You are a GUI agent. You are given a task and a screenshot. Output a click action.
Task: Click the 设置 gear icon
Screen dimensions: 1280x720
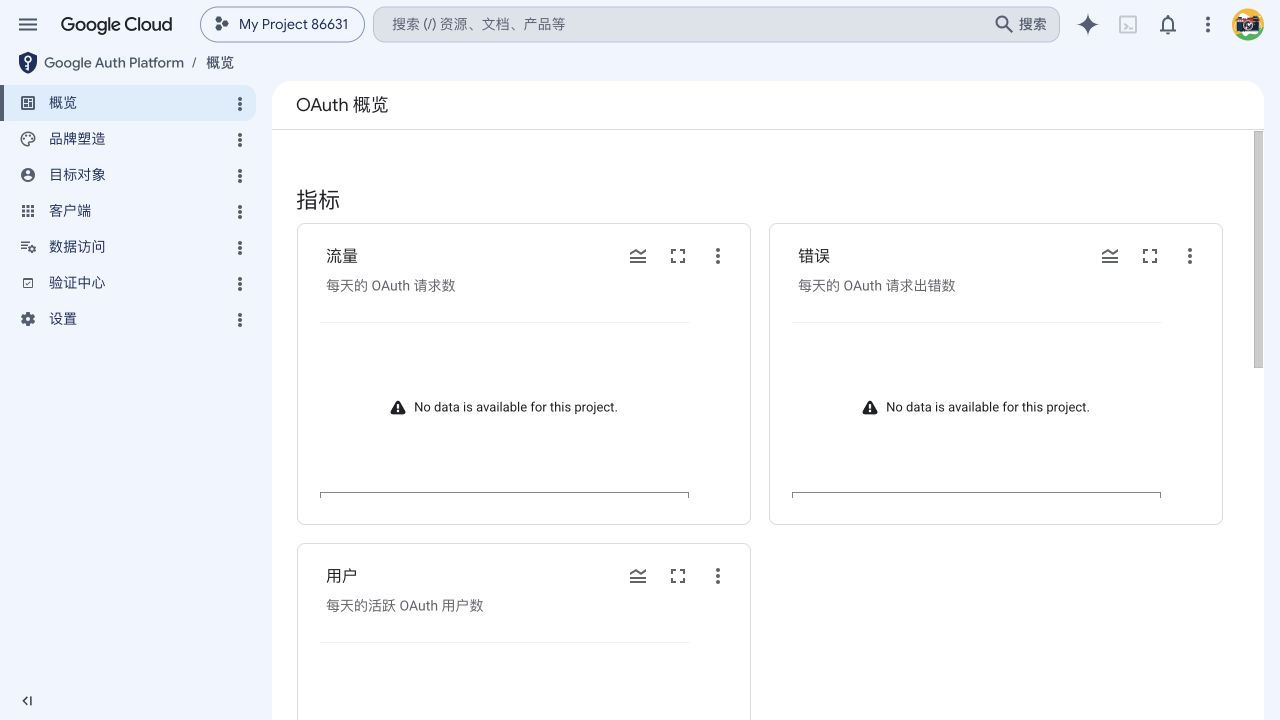point(28,319)
